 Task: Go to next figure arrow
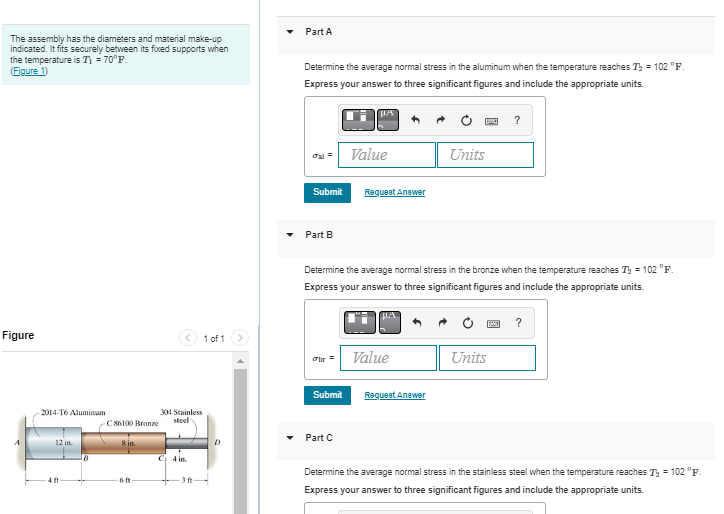pos(240,338)
